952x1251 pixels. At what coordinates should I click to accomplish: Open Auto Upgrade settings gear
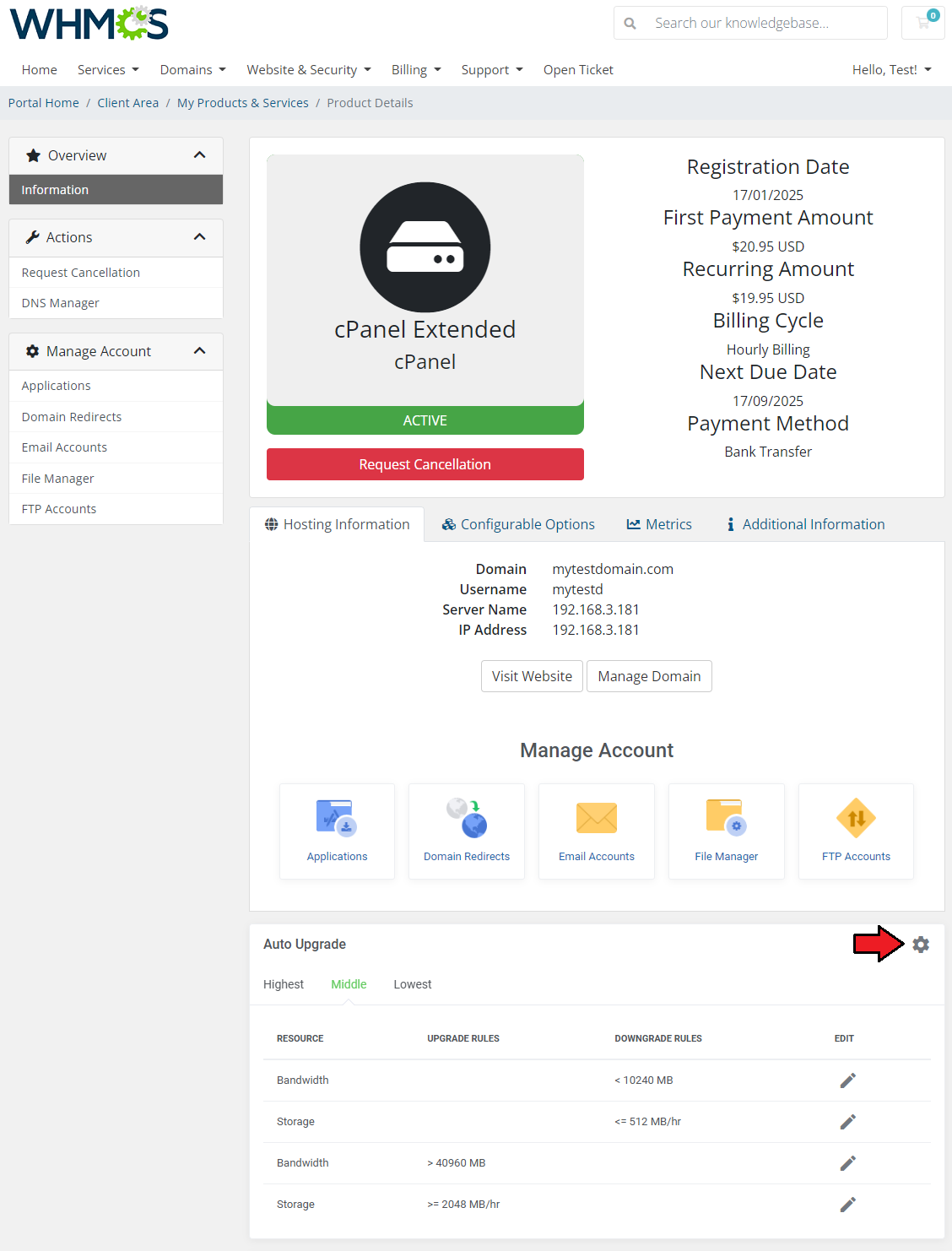click(921, 945)
